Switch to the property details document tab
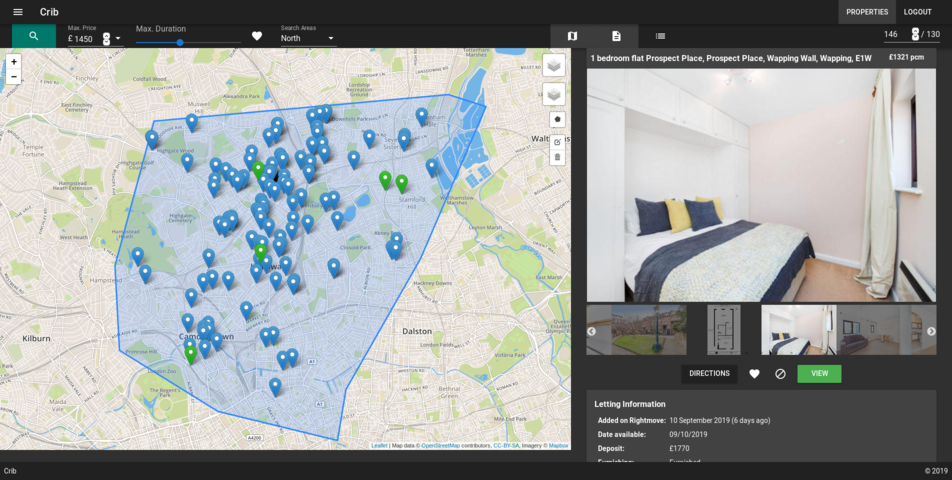This screenshot has height=480, width=952. click(x=616, y=36)
